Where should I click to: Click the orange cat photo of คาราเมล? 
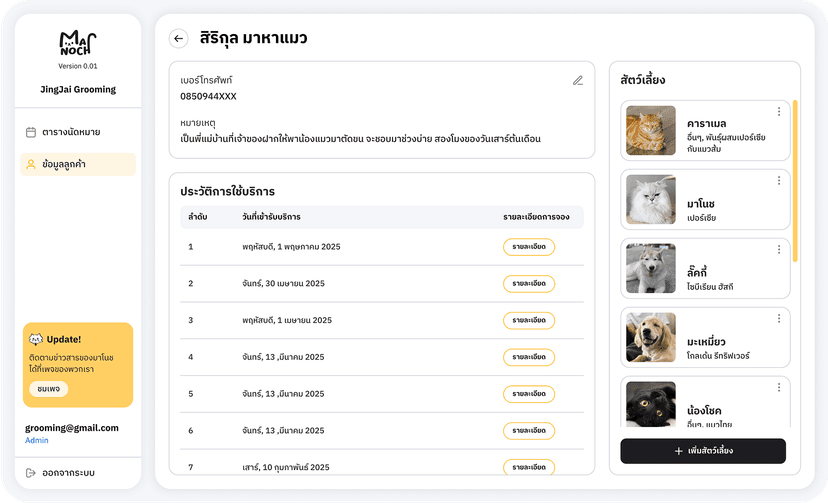651,131
